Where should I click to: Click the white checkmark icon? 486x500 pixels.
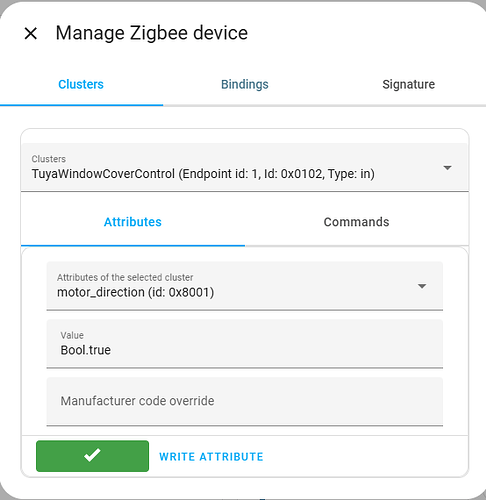(92, 455)
